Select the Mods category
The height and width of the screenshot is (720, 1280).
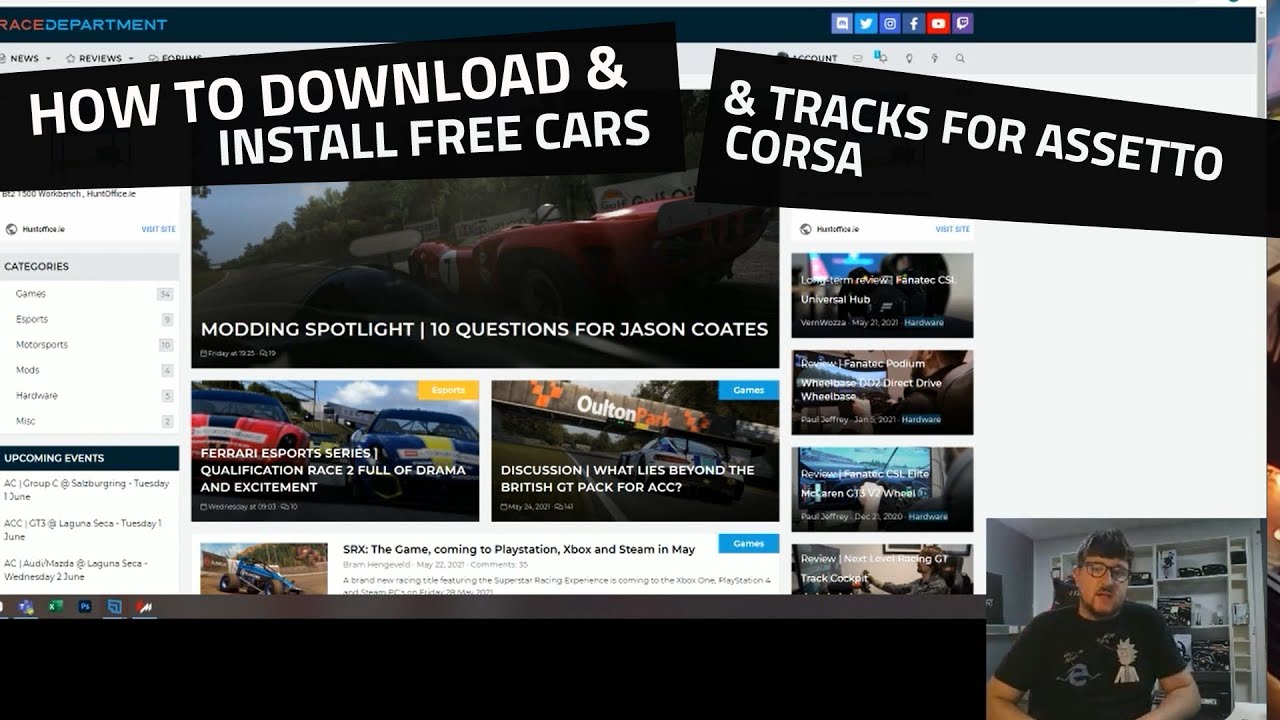tap(28, 370)
